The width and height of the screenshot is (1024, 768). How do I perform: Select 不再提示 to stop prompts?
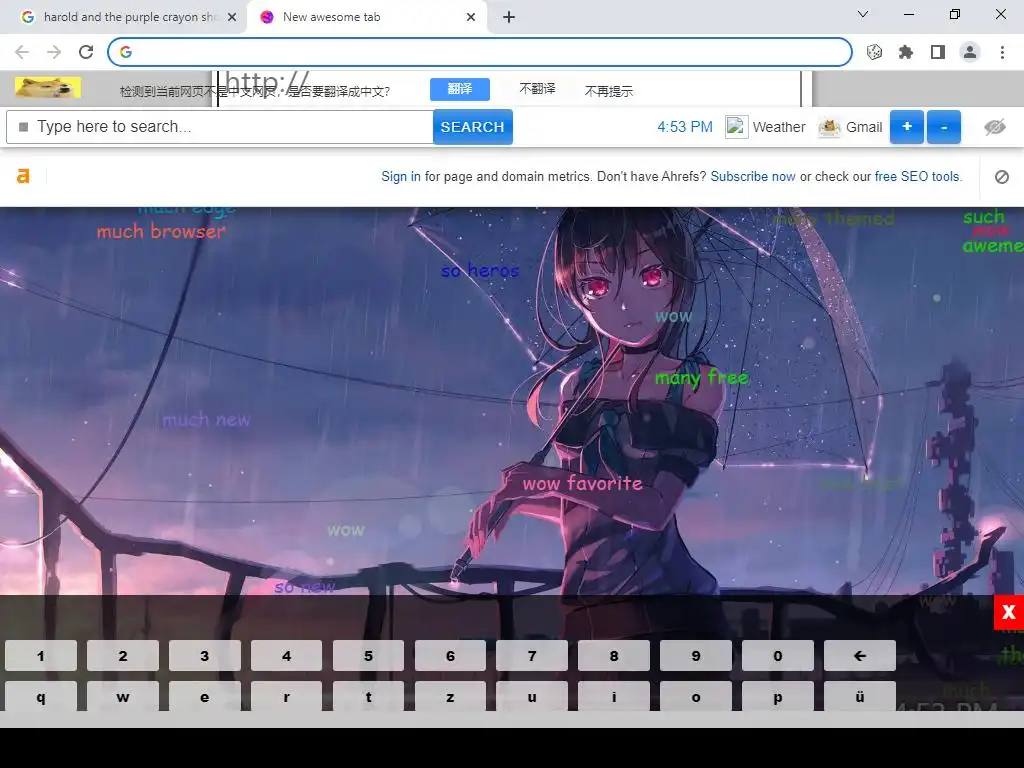609,91
